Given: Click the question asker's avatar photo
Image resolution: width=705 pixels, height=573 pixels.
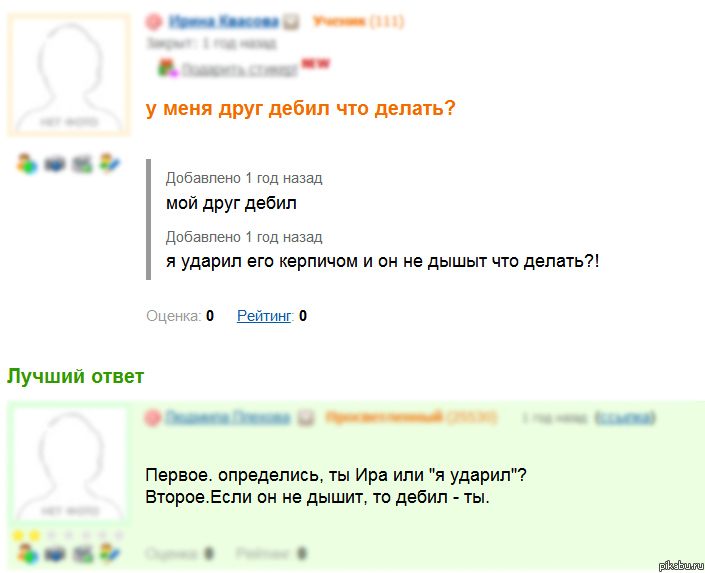Looking at the screenshot, I should click(68, 75).
